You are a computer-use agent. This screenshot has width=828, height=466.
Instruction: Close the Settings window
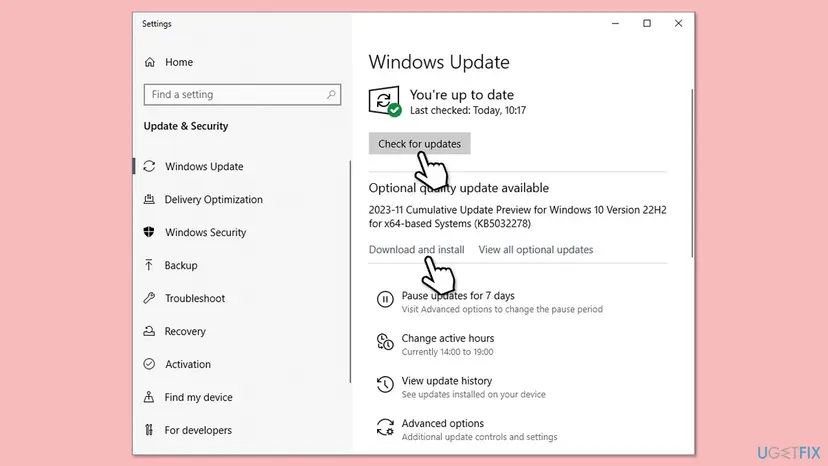pyautogui.click(x=679, y=23)
